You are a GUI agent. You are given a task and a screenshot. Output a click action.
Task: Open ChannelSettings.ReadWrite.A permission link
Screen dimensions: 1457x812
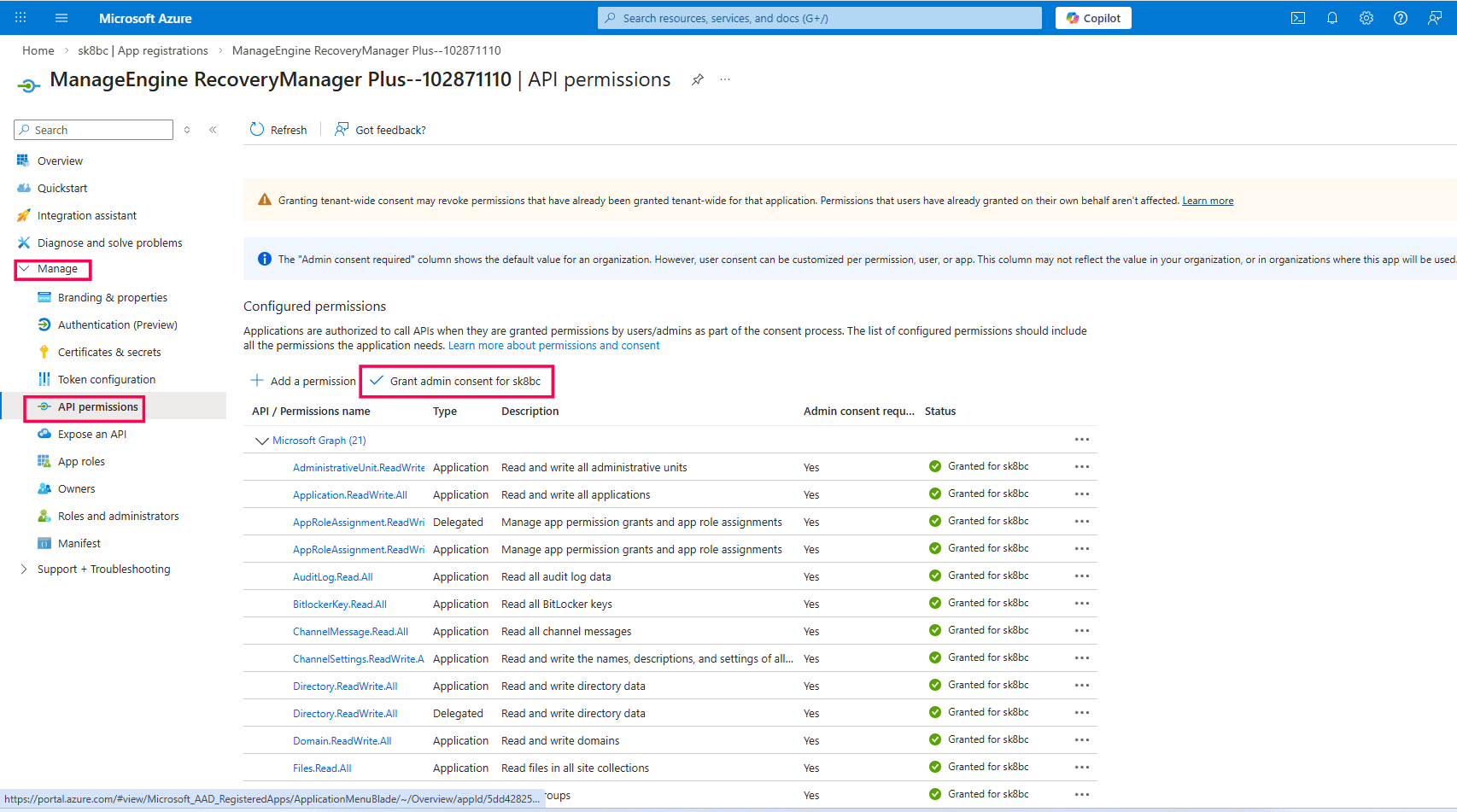[x=359, y=659]
